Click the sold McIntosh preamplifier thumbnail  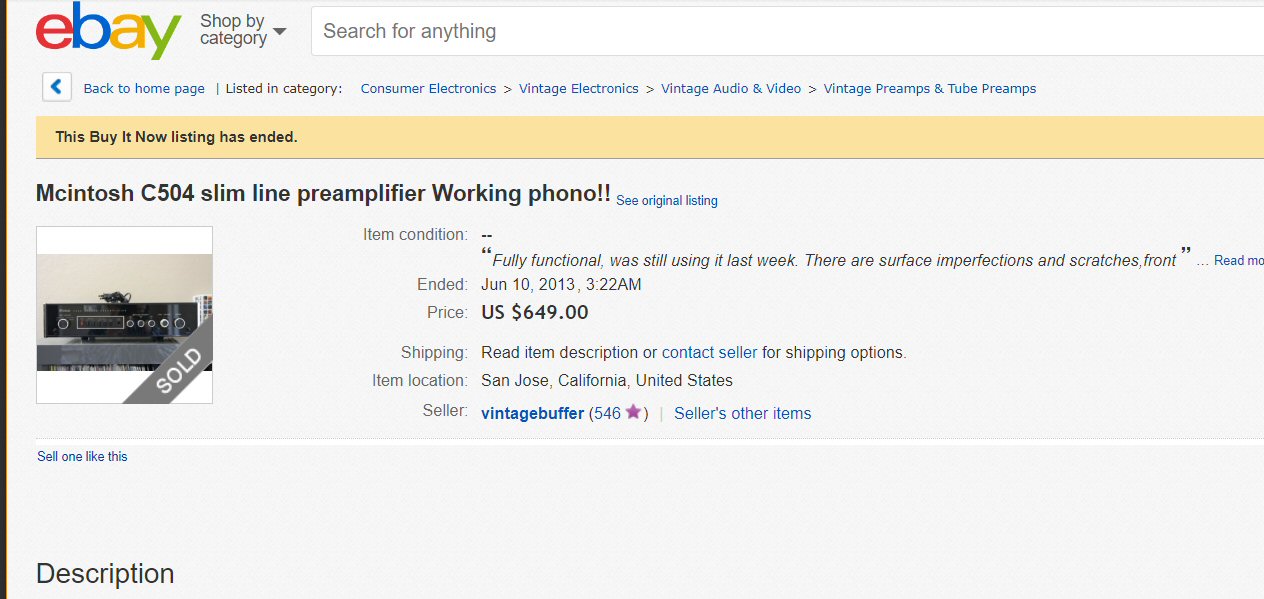pos(124,315)
